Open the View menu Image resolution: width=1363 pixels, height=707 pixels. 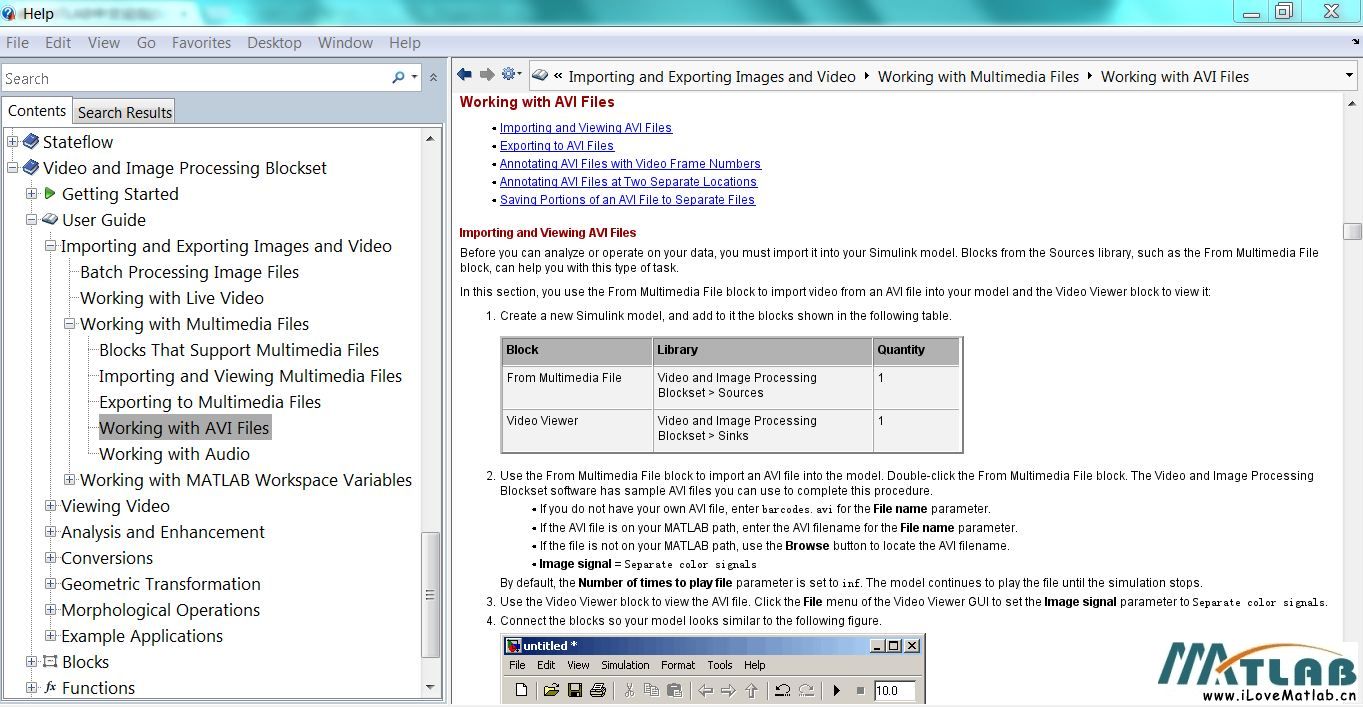point(104,43)
